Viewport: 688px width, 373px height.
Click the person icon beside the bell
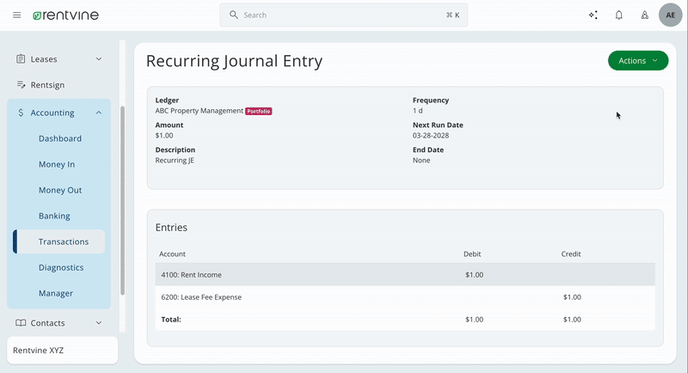pyautogui.click(x=645, y=15)
